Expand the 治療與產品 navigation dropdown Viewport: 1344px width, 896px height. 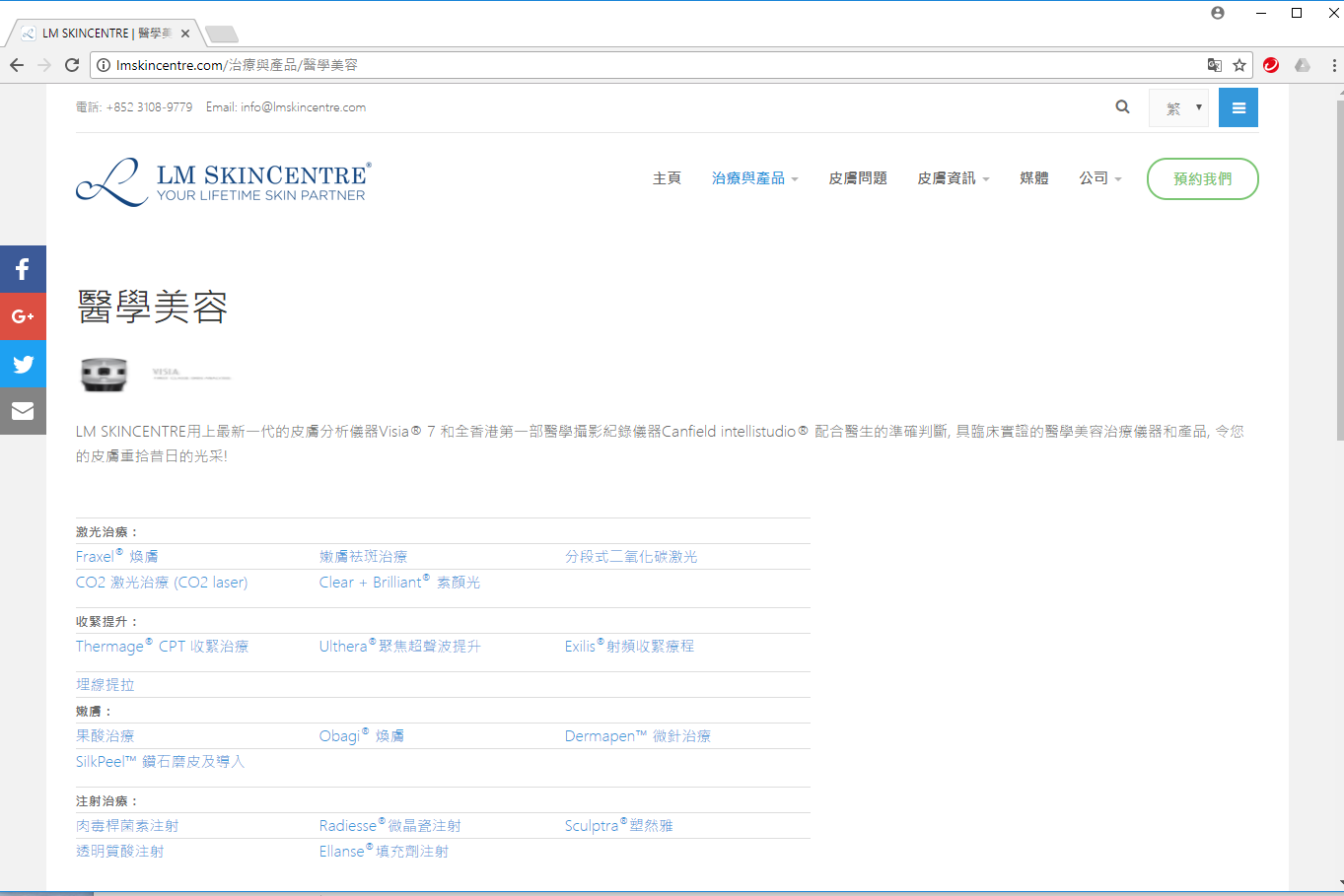coord(755,178)
